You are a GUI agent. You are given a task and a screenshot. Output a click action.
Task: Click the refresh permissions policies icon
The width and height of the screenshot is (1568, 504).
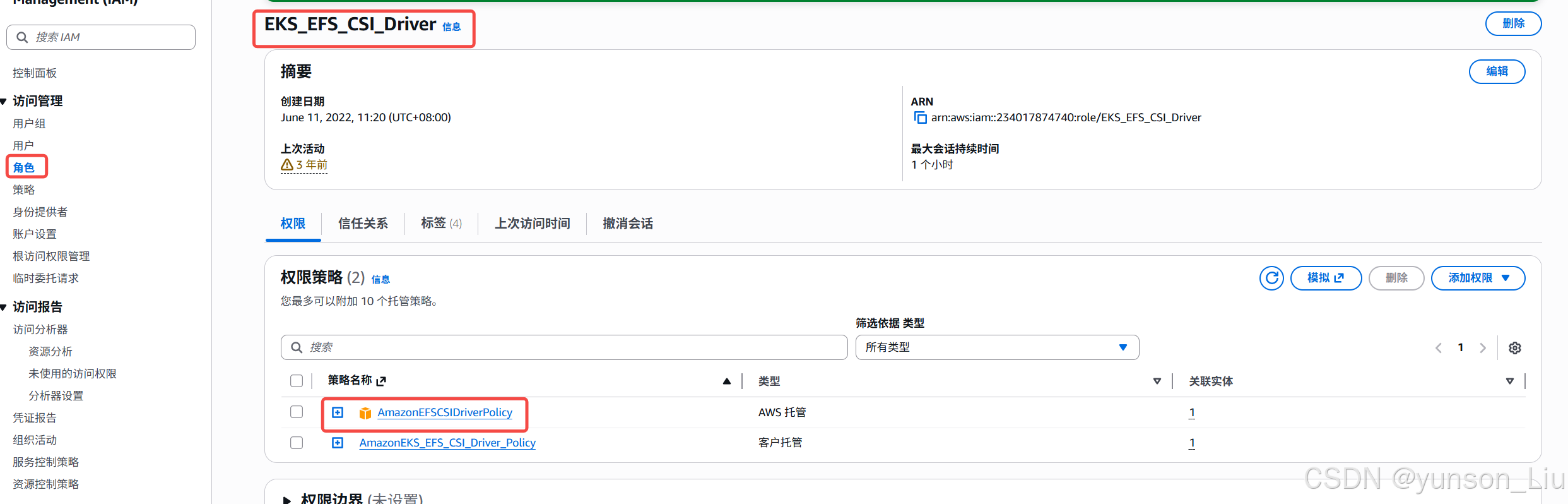(1271, 278)
